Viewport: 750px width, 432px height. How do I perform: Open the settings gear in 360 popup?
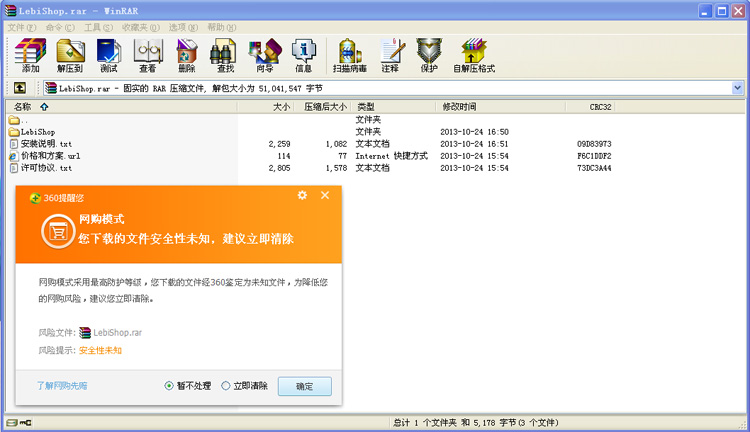tap(302, 195)
